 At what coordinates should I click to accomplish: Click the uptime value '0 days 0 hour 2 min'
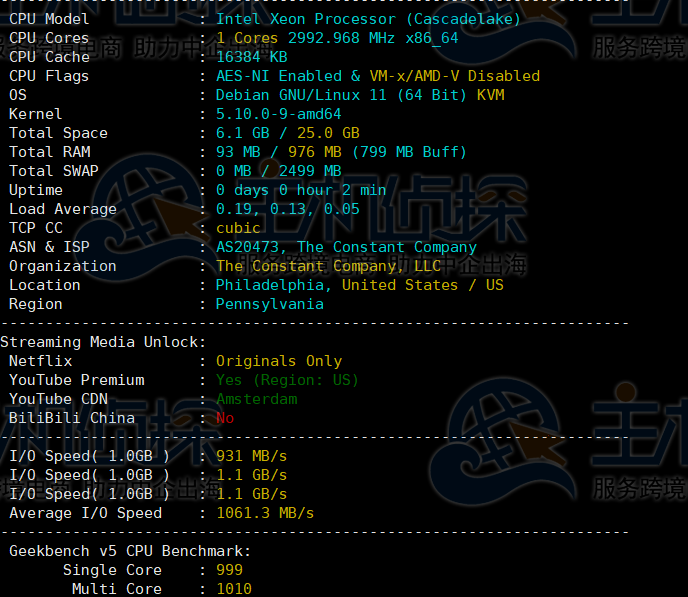301,190
